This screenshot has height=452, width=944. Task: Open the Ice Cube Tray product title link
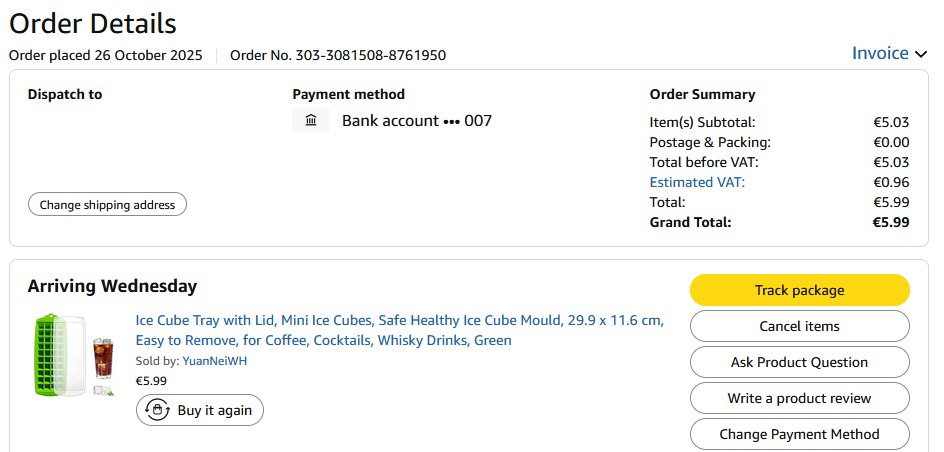(399, 330)
